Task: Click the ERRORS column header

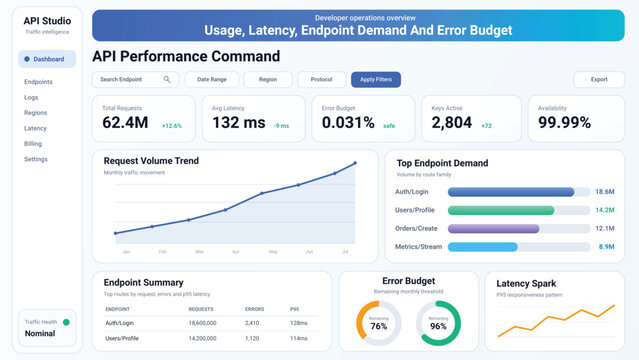Action: 254,309
